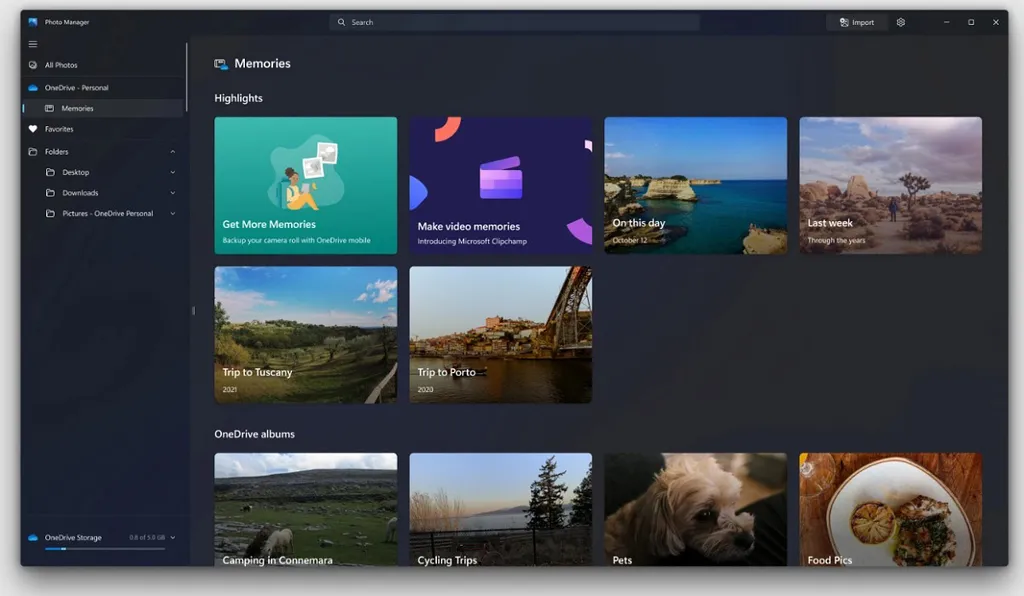The height and width of the screenshot is (596, 1024).
Task: Open the Cycling Trips album
Action: [501, 509]
